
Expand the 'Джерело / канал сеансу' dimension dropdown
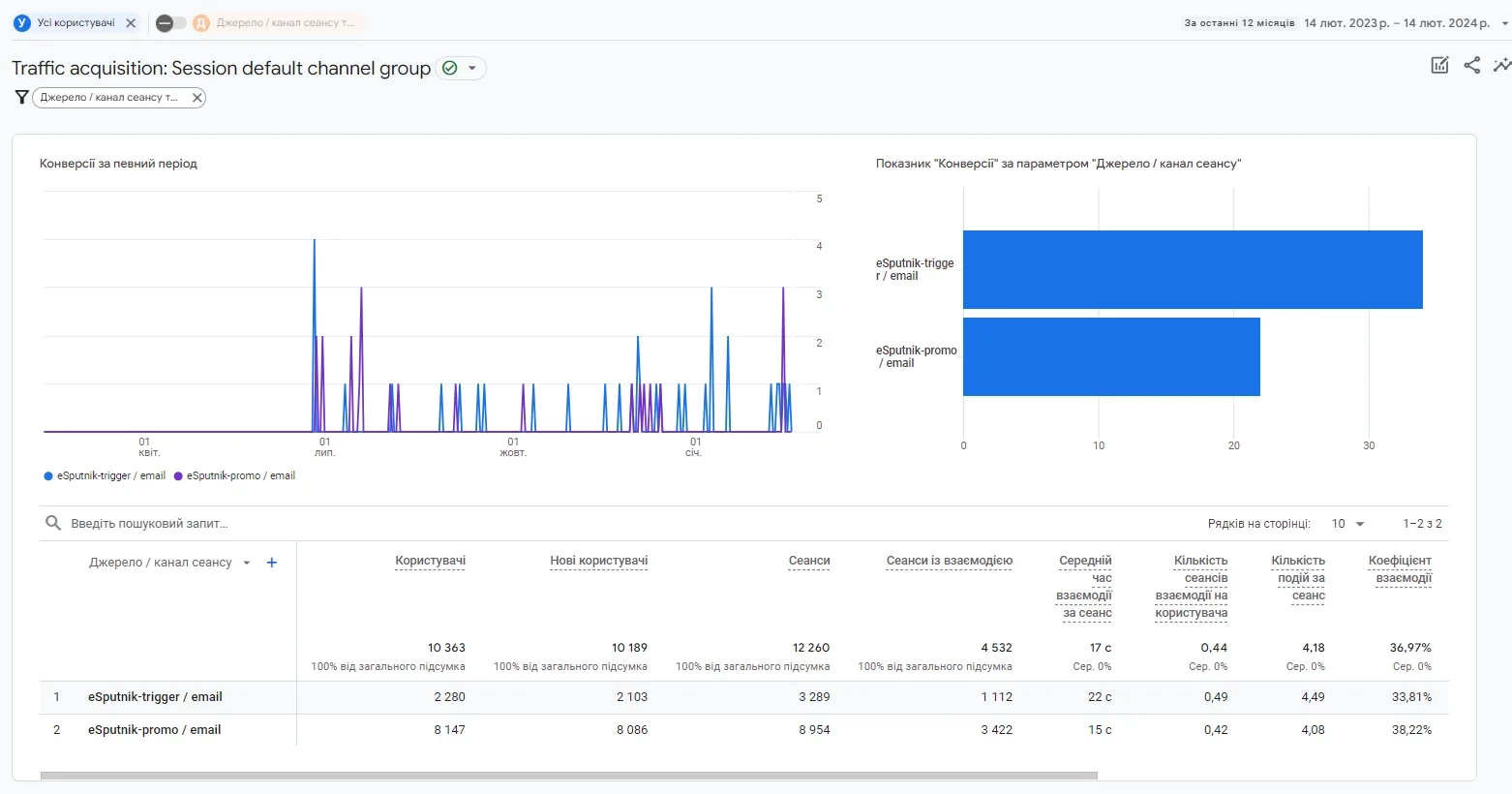(x=247, y=563)
